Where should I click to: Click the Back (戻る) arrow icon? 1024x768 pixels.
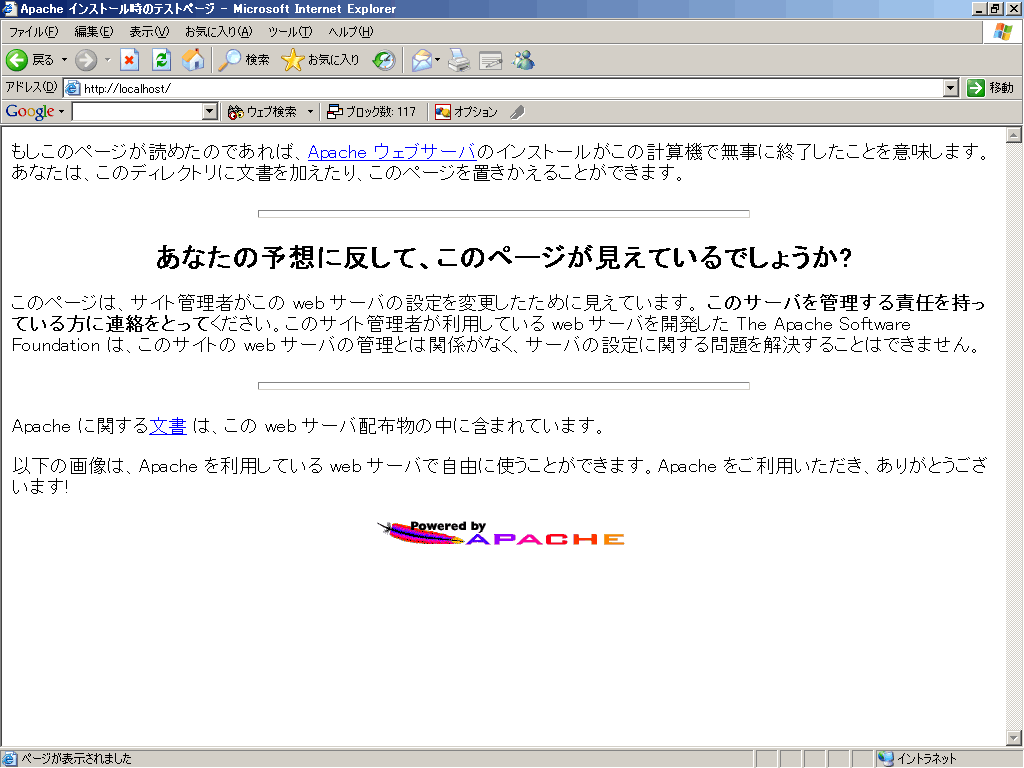coord(17,60)
